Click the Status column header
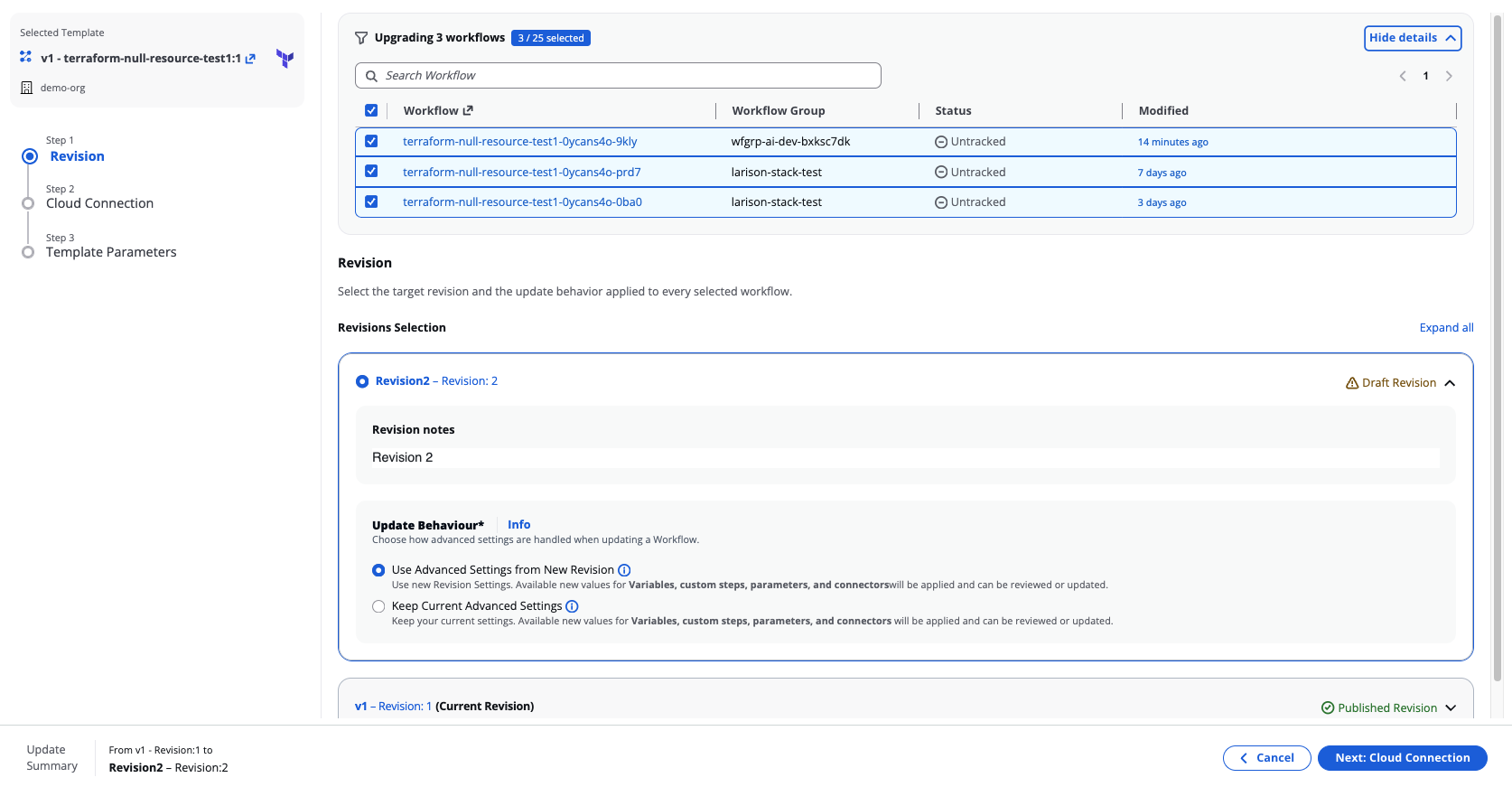 953,111
